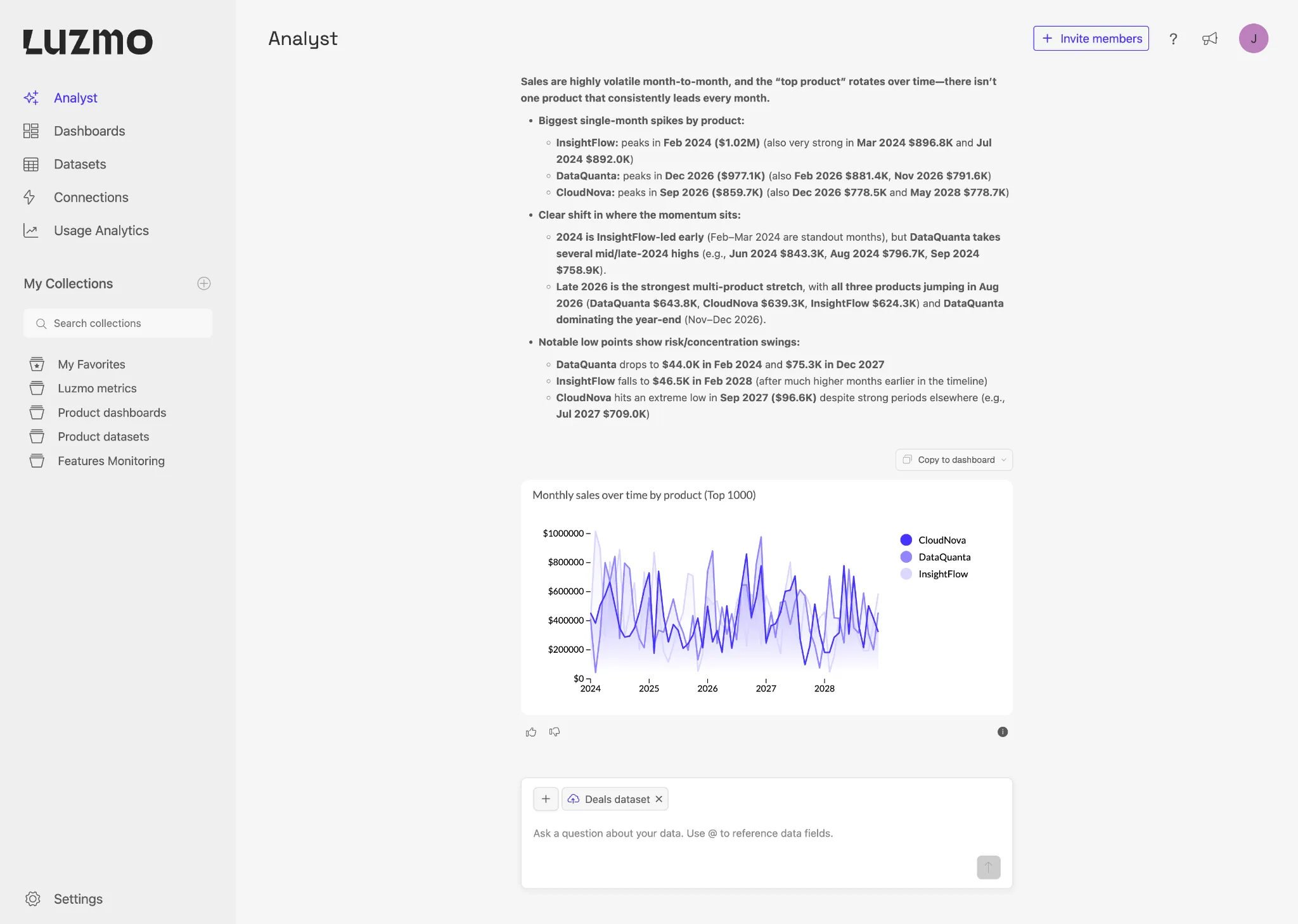Click the cloud icon on Deals dataset
The width and height of the screenshot is (1298, 924).
tap(574, 799)
